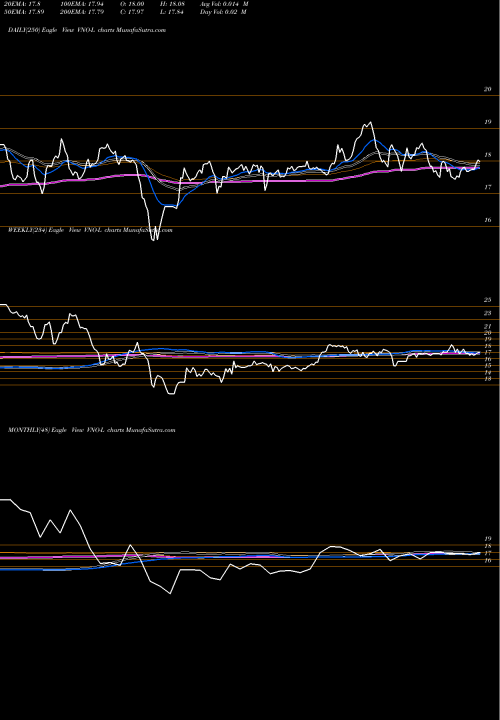Click the 20 price label on daily chart
Viewport: 500px width, 720px height.
point(488,89)
